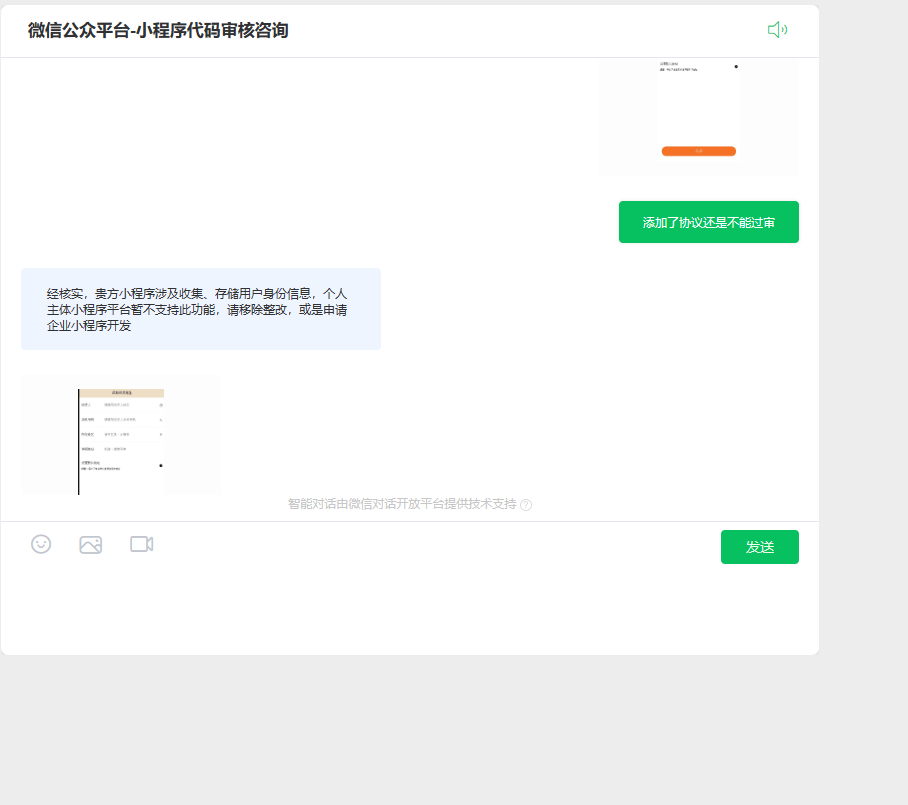Screen dimensions: 908x805
Task: Attach a video using camera icon
Action: coord(142,544)
